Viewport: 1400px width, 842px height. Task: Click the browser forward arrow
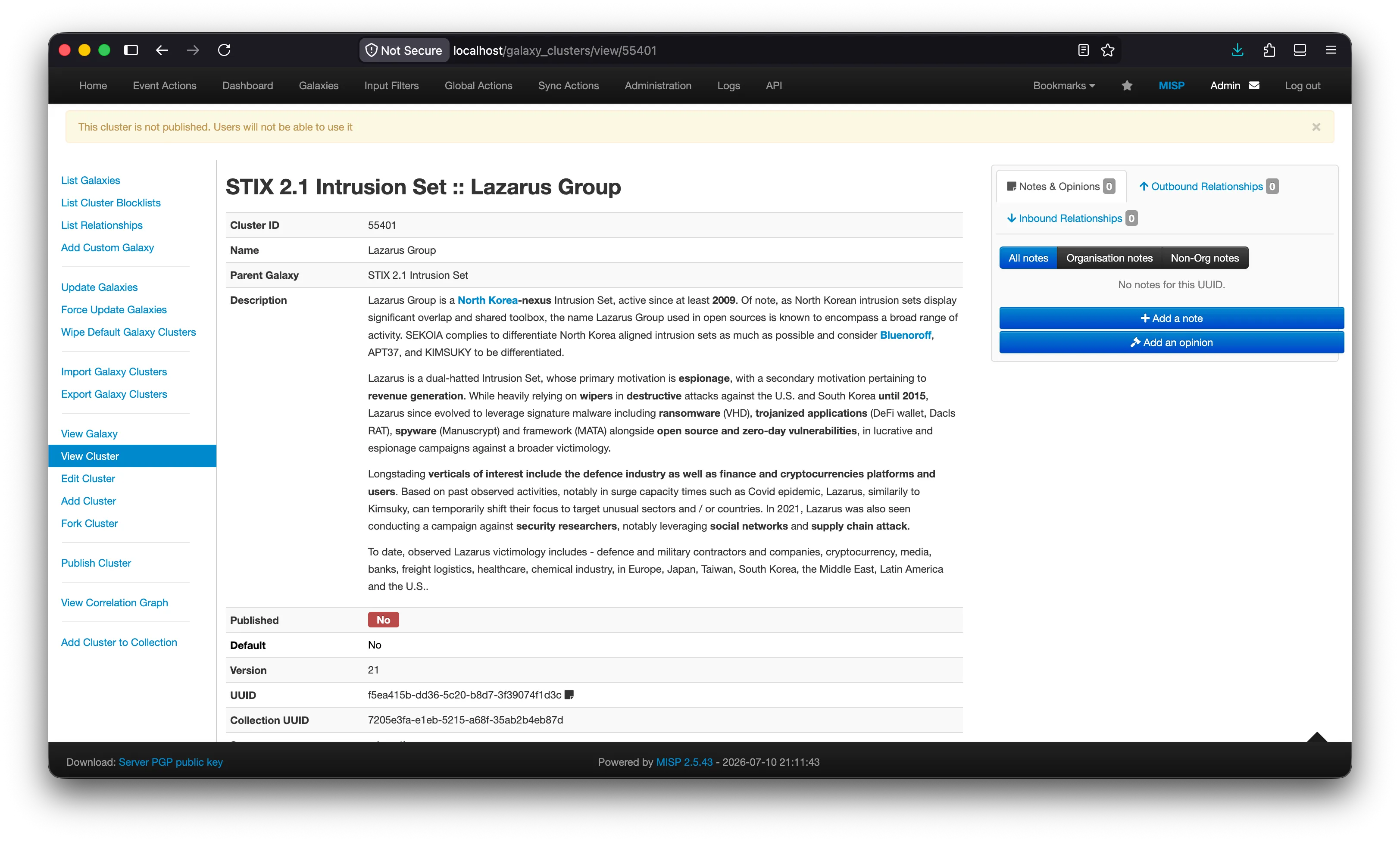click(193, 50)
